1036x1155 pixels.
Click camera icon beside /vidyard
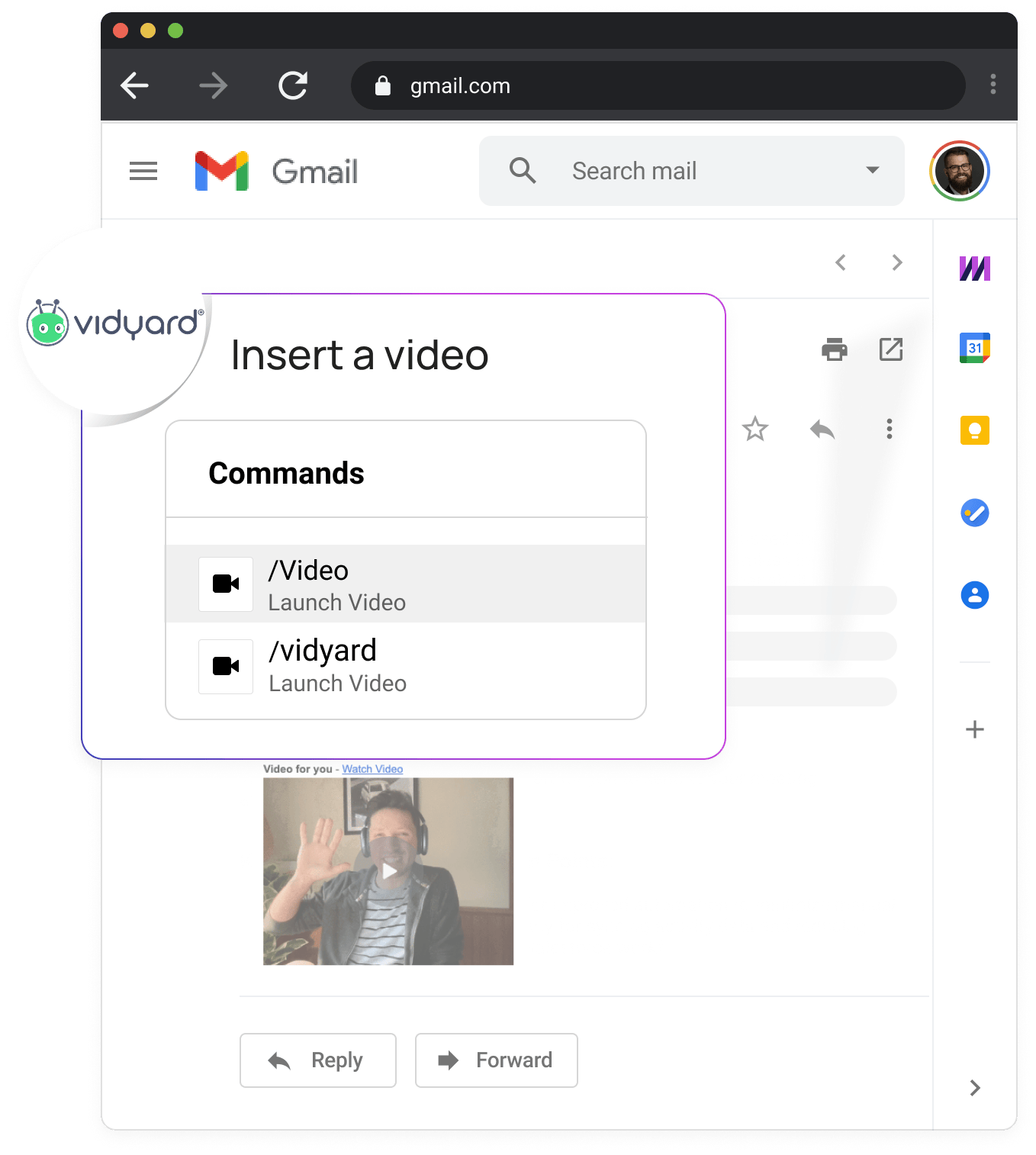(x=226, y=667)
